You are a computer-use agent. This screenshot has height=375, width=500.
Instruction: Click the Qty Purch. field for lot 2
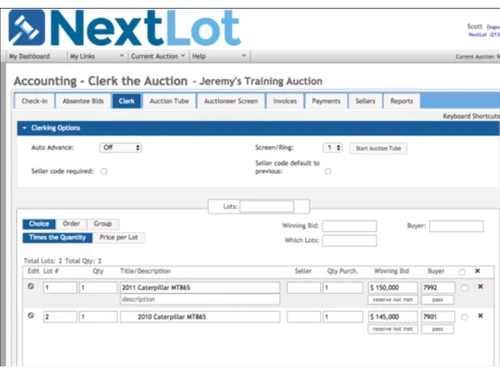(x=343, y=317)
